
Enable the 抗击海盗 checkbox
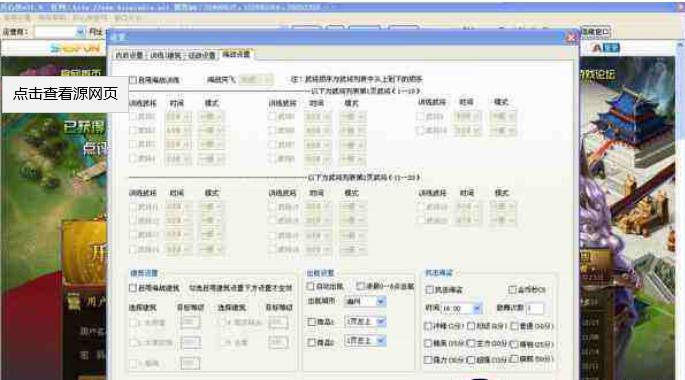(429, 290)
